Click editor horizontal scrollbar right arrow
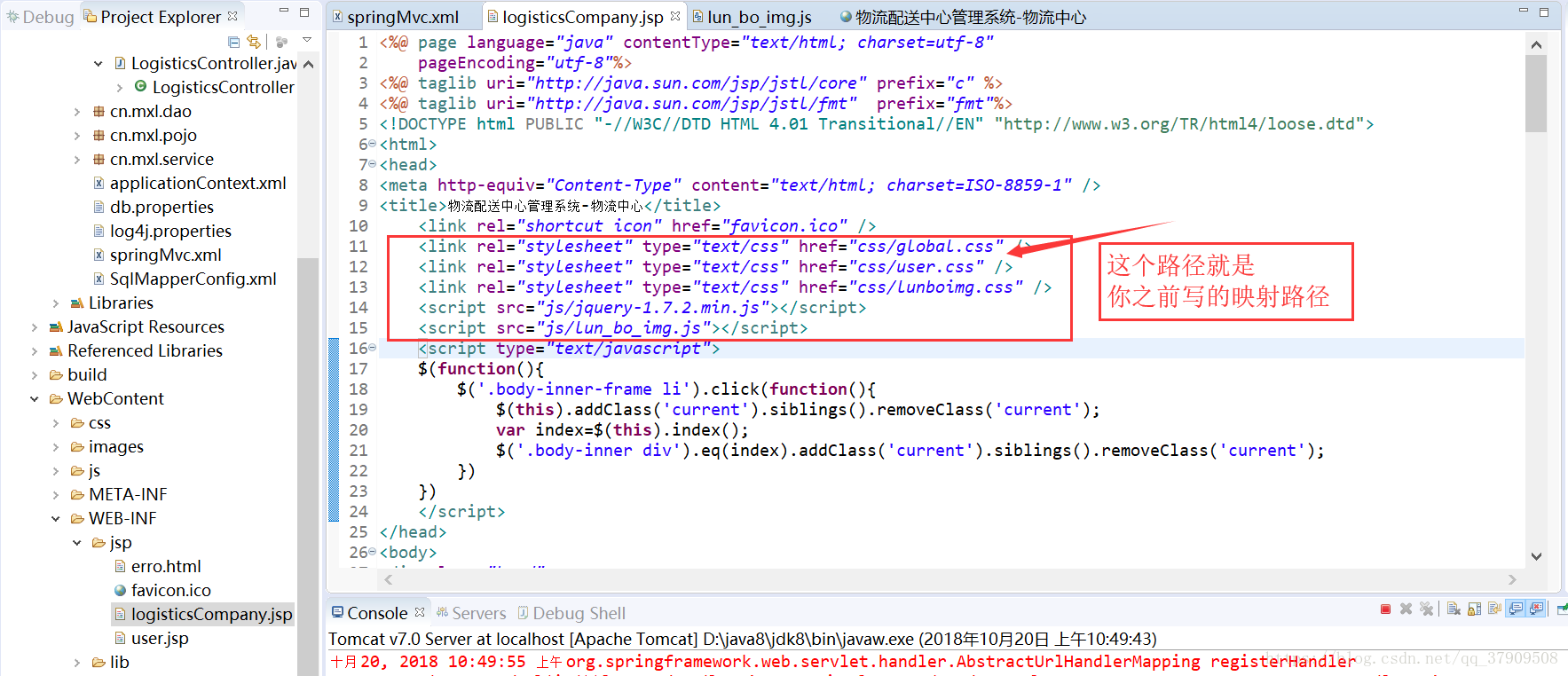This screenshot has width=1568, height=676. tap(1512, 579)
